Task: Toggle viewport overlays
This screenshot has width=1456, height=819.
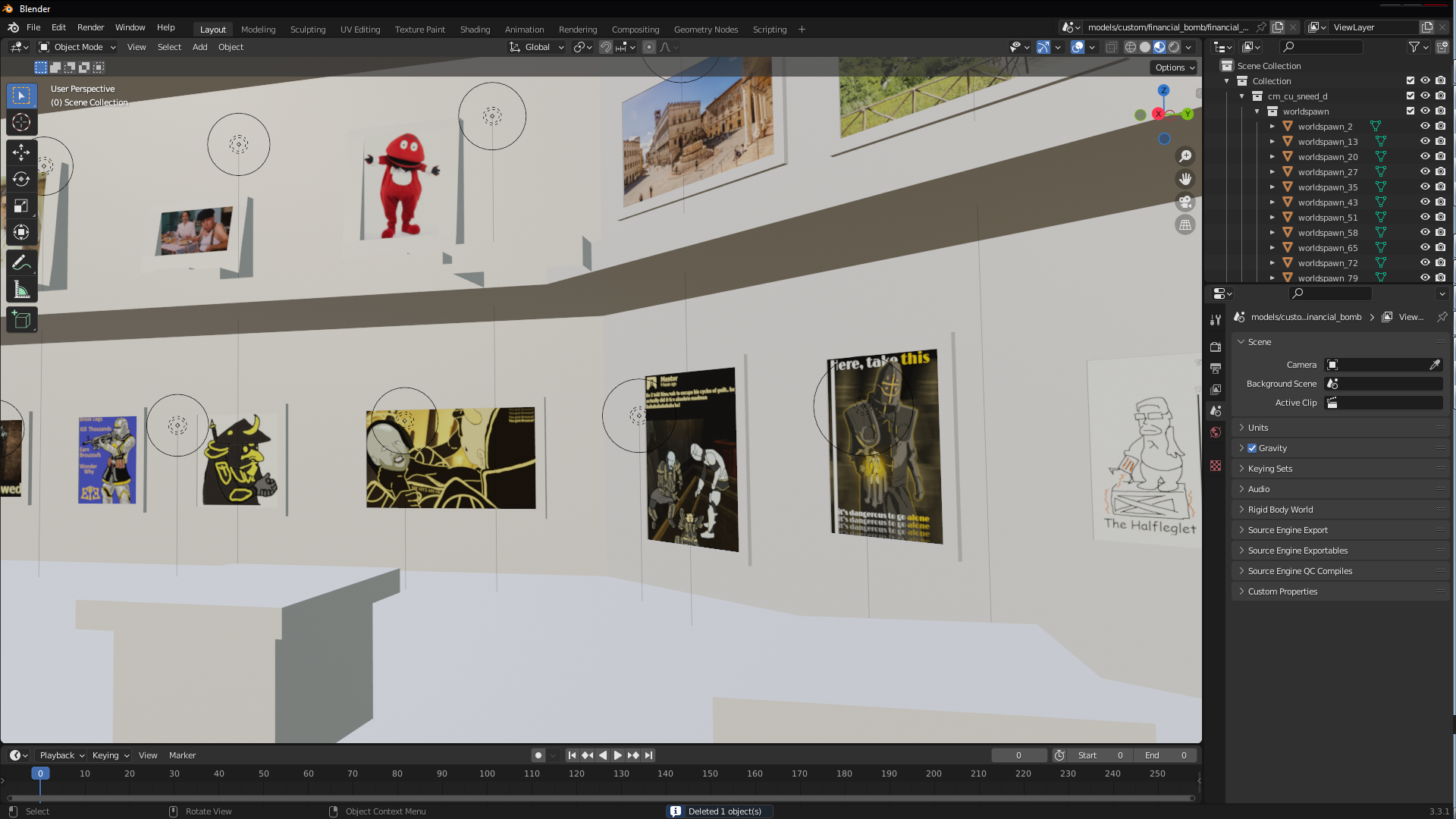Action: click(1078, 47)
